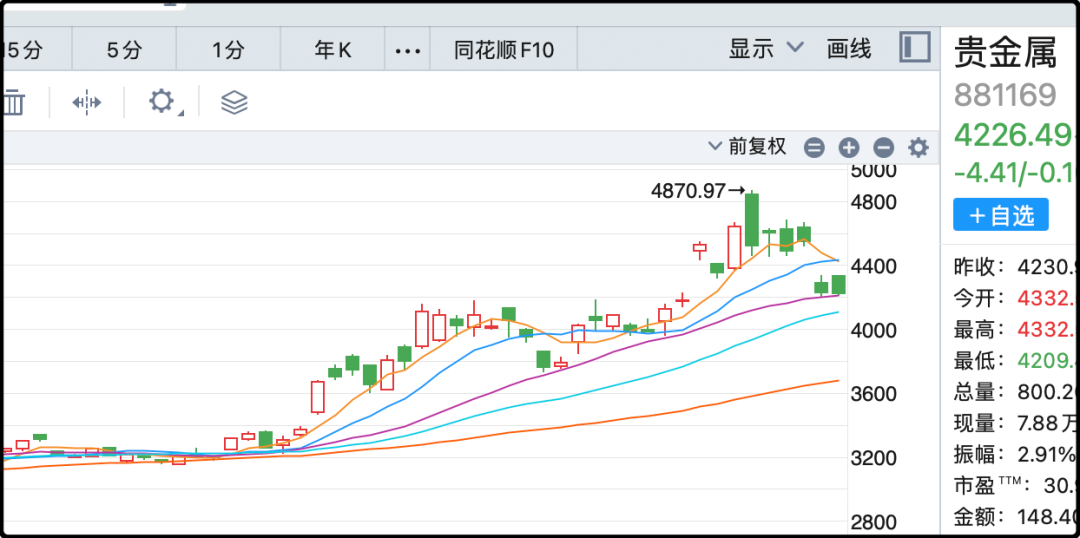Click the stock code 881169
This screenshot has width=1080, height=538.
tap(1005, 96)
